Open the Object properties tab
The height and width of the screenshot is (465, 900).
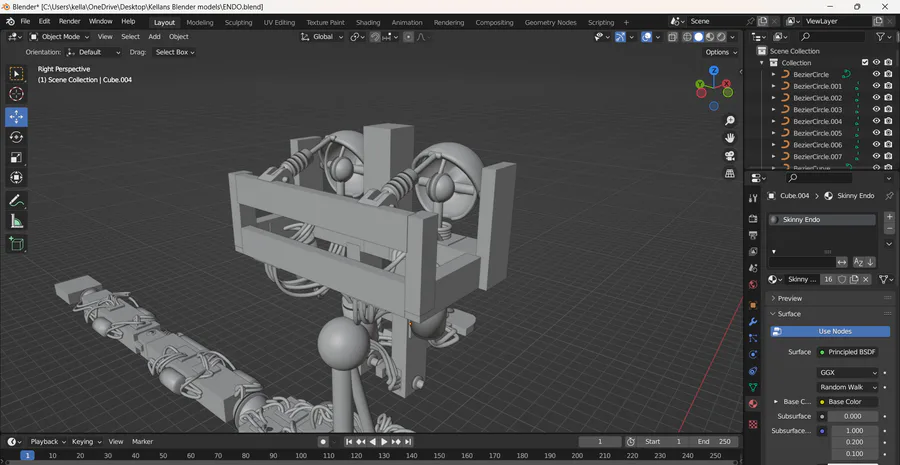pos(753,305)
